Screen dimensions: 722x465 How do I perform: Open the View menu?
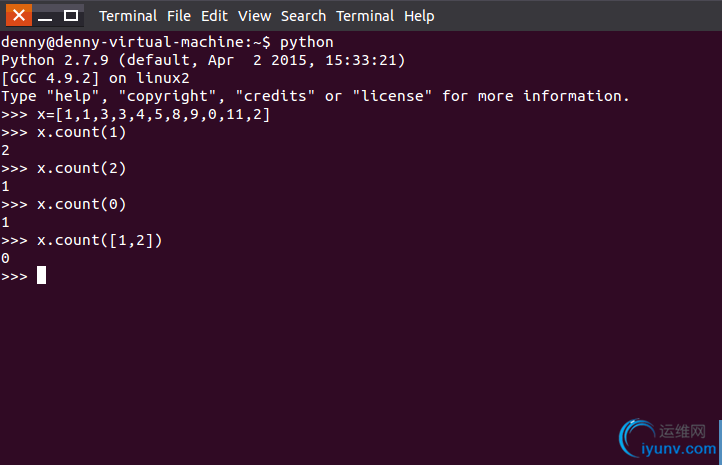[254, 16]
